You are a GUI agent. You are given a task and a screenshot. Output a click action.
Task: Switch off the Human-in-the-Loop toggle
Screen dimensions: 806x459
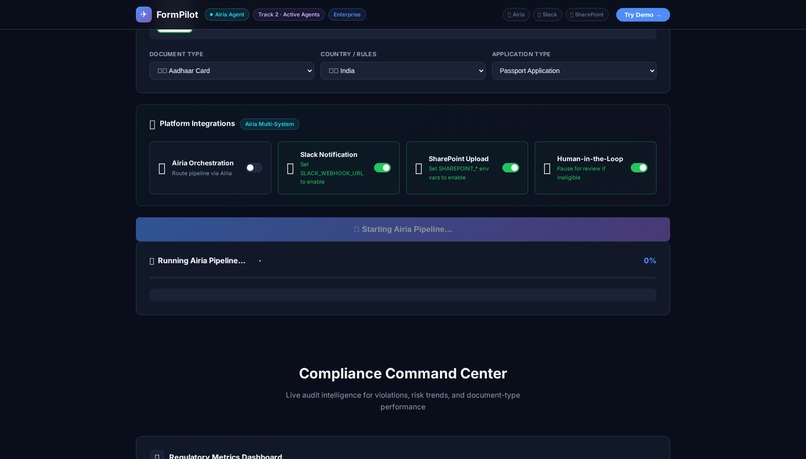pyautogui.click(x=639, y=168)
